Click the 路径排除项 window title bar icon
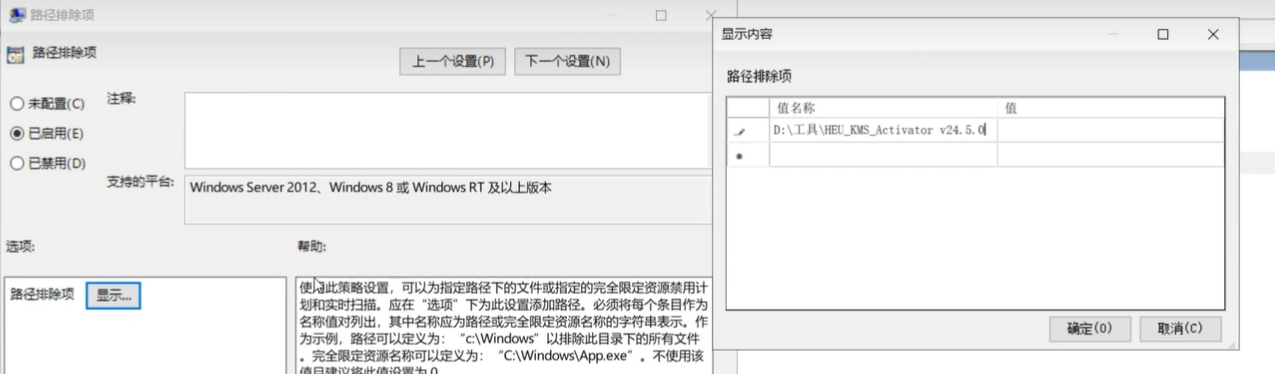This screenshot has width=1275, height=374. pos(17,16)
